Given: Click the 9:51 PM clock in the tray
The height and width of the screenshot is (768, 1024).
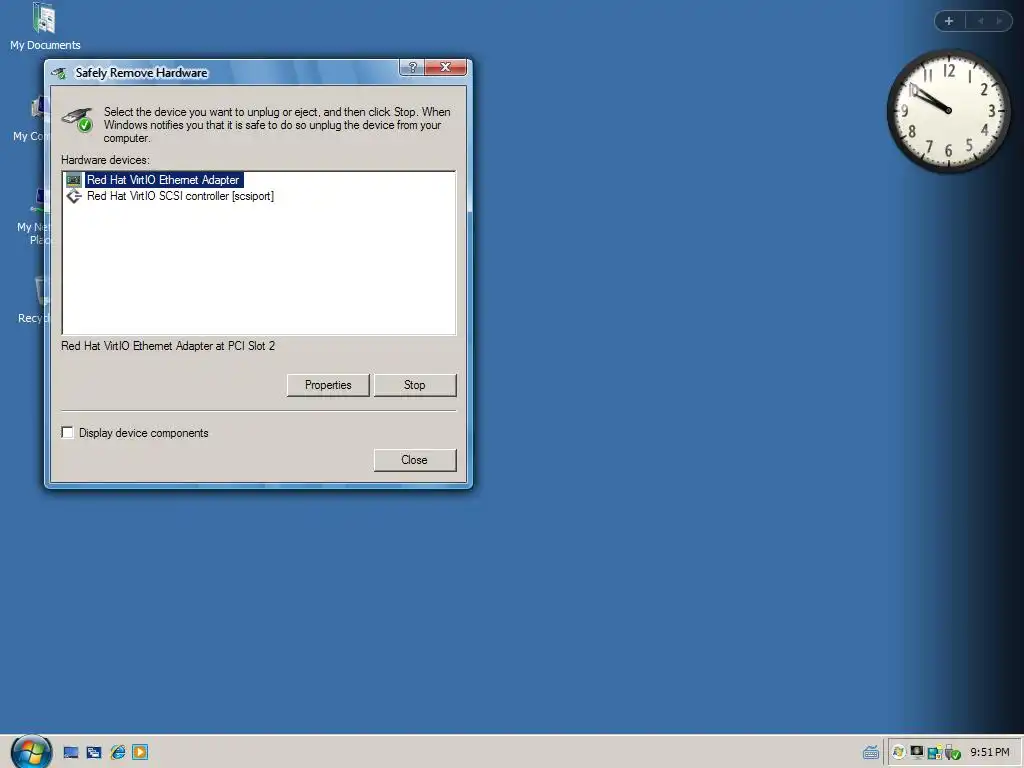Looking at the screenshot, I should [989, 752].
